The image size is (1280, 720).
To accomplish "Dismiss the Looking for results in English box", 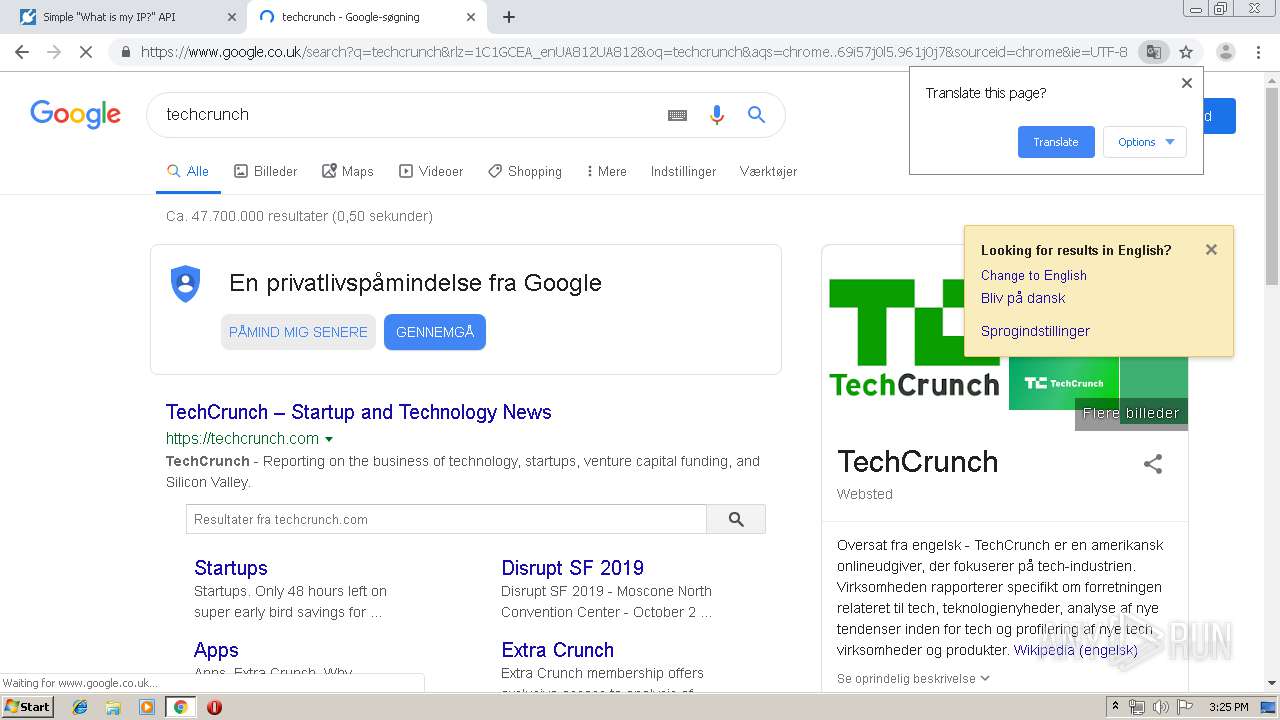I will [x=1211, y=250].
